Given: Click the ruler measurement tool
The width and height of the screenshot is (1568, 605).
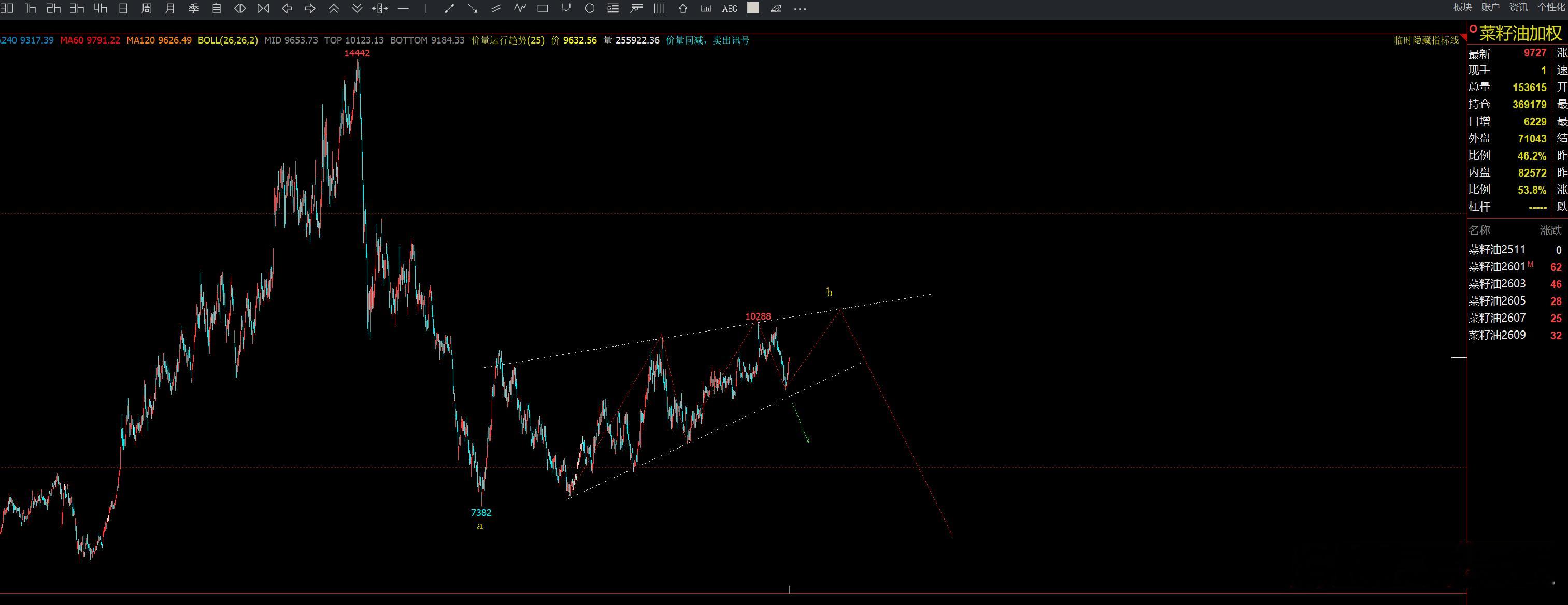Looking at the screenshot, I should tap(706, 8).
